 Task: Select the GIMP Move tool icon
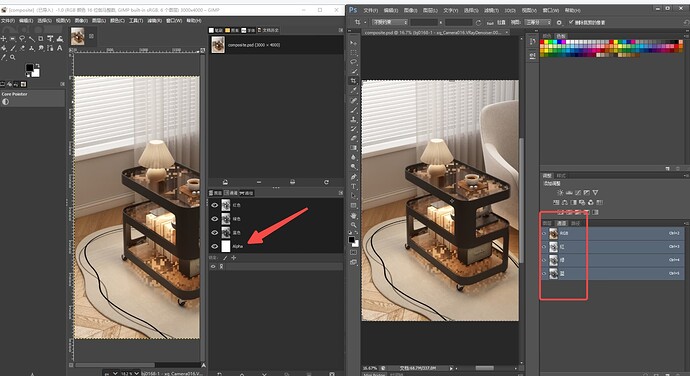(4, 39)
